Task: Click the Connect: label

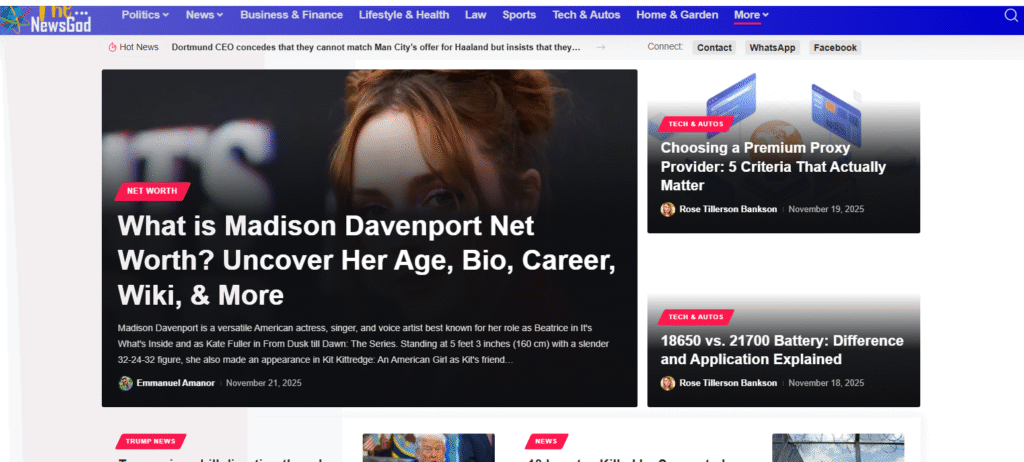Action: (665, 46)
